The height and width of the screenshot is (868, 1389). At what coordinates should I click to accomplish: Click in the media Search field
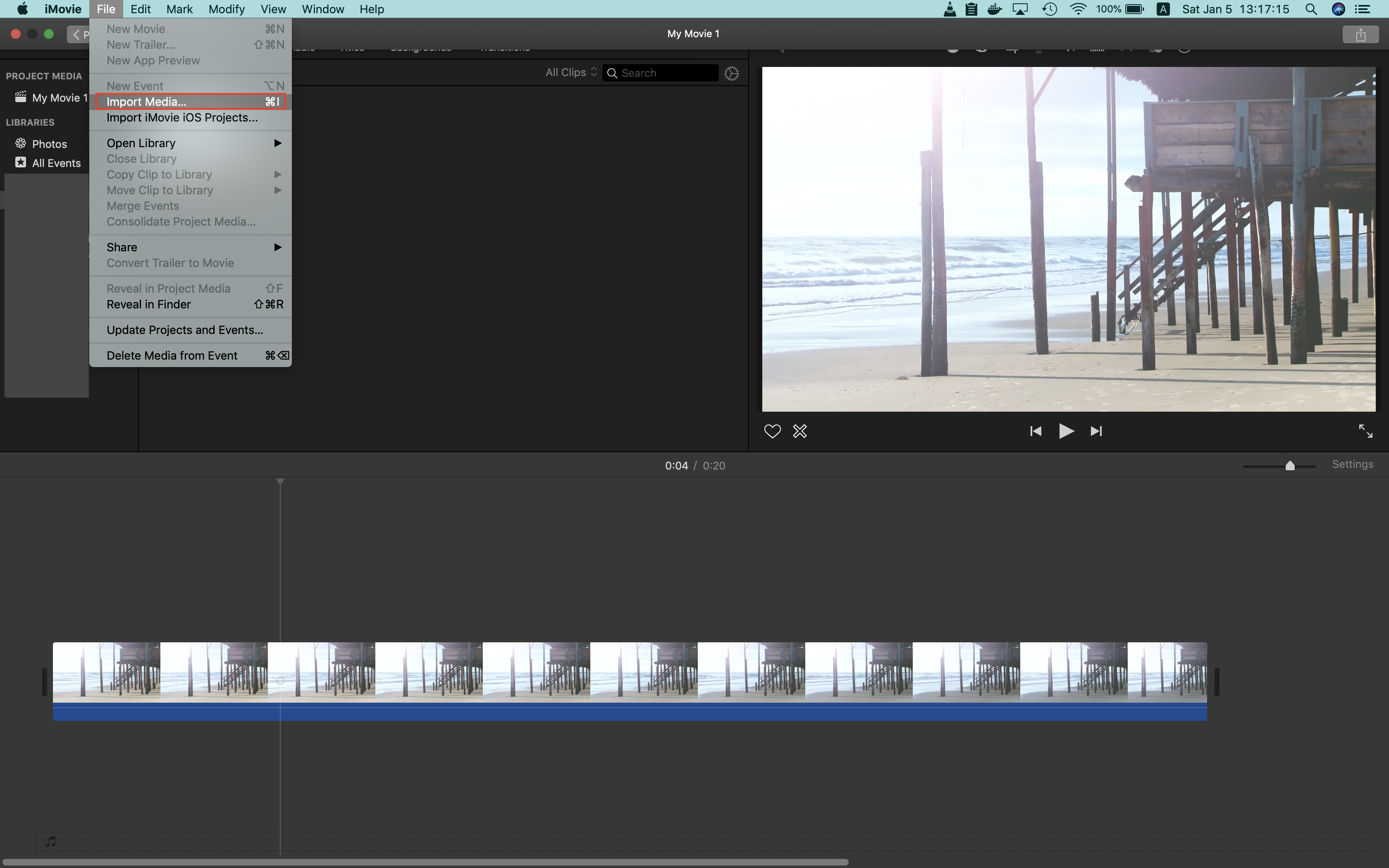pyautogui.click(x=660, y=73)
